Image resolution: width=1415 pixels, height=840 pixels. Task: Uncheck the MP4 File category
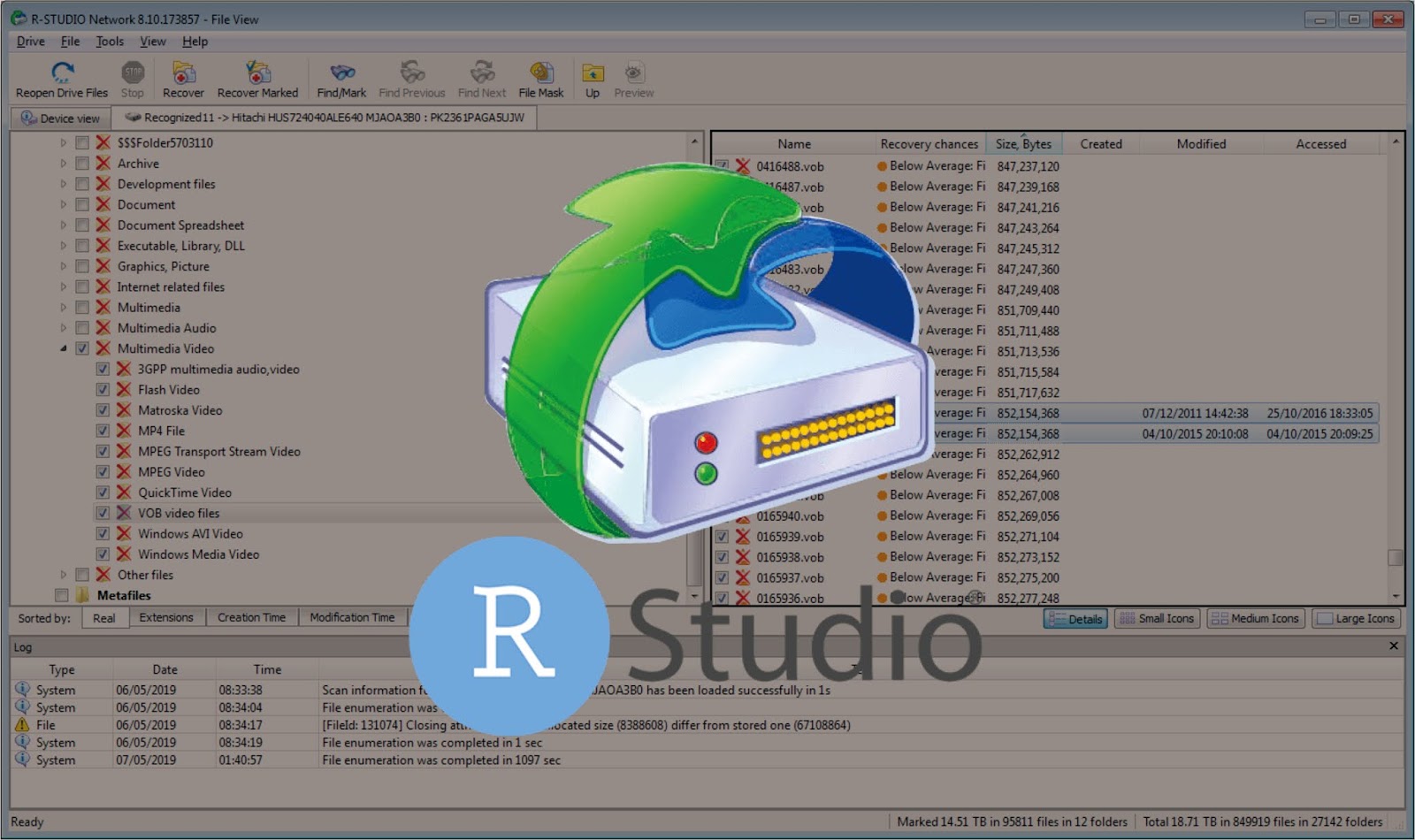[x=103, y=431]
